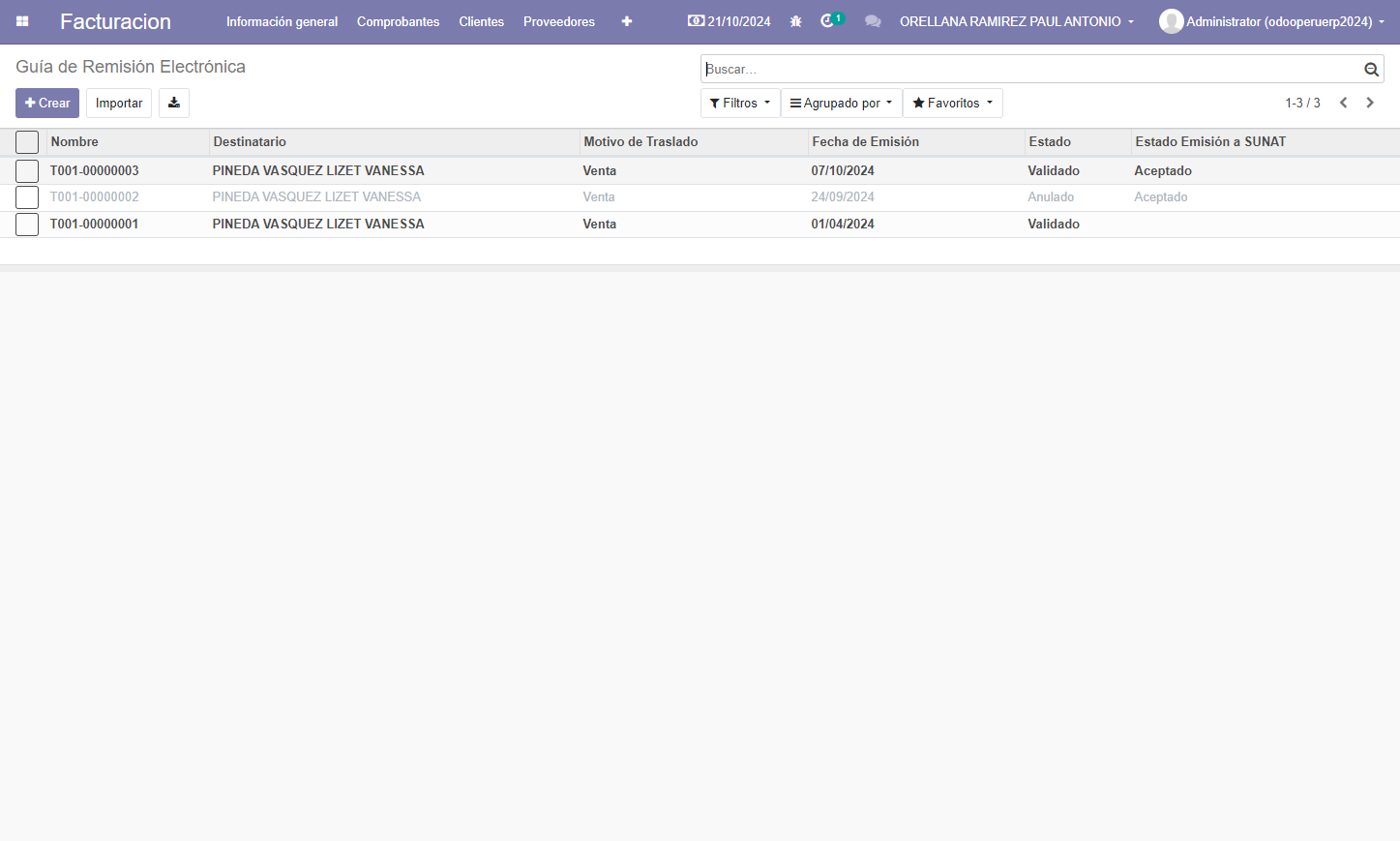Check the box for T001-00000001

27,225
